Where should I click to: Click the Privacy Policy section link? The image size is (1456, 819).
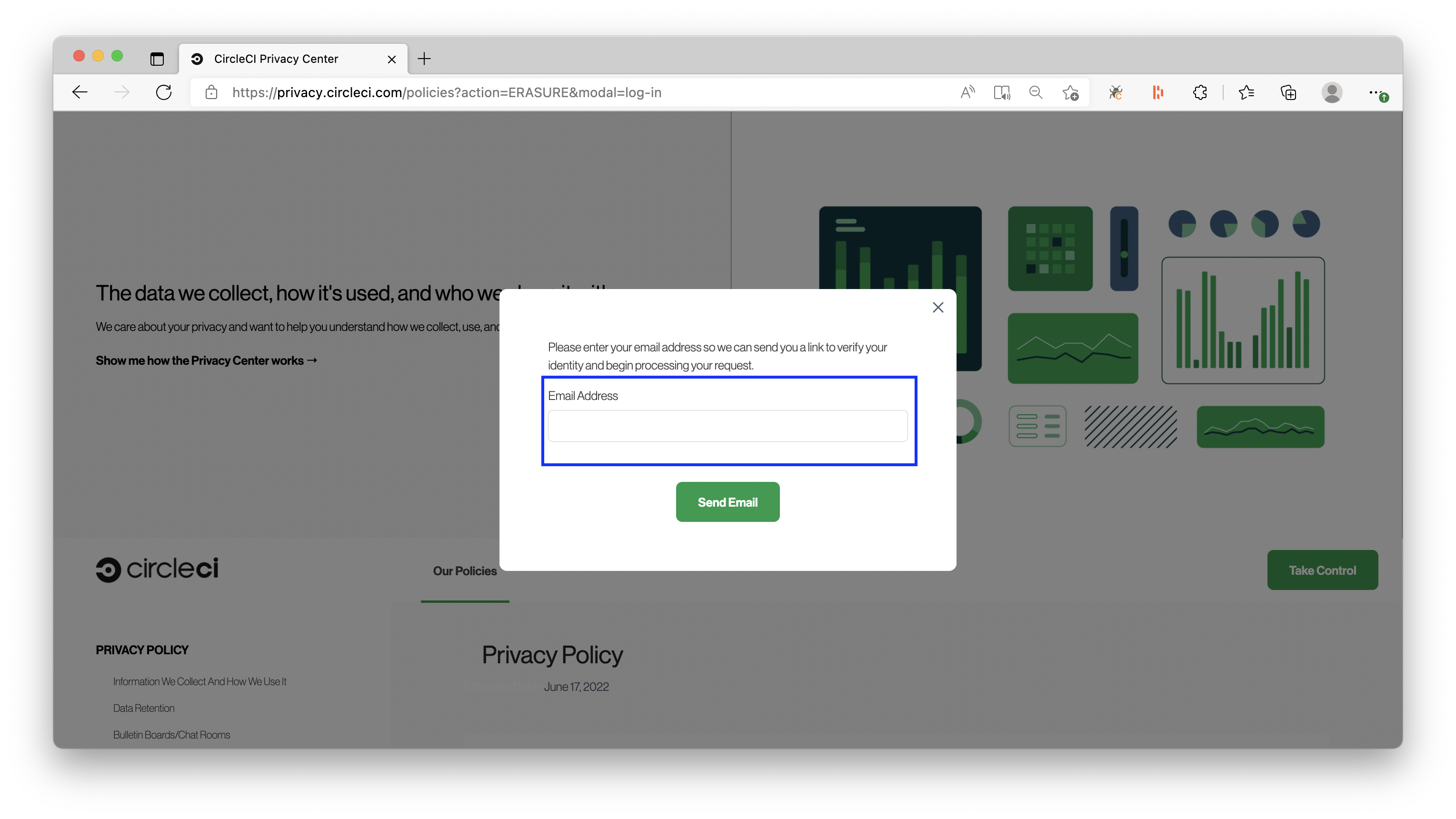click(141, 649)
